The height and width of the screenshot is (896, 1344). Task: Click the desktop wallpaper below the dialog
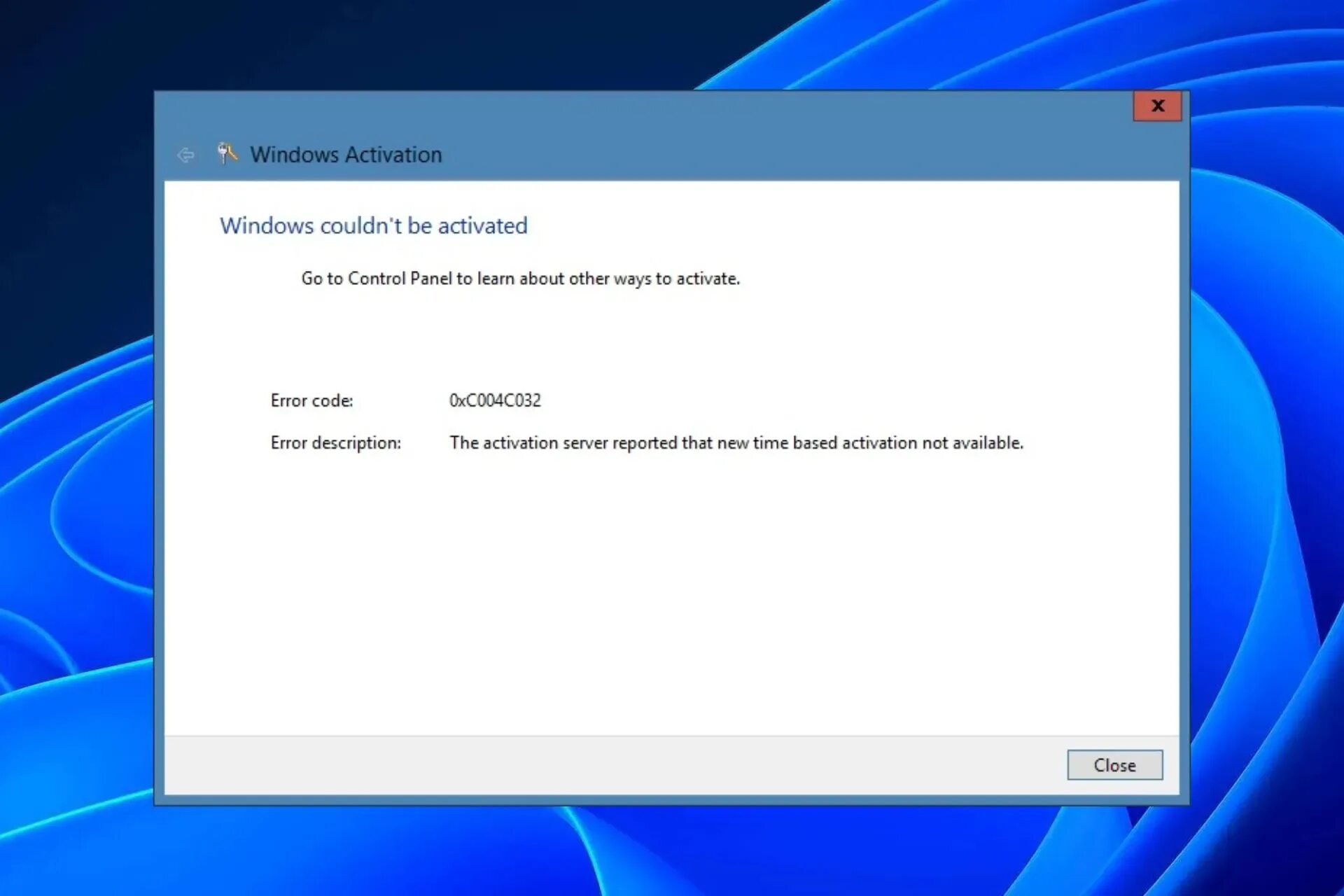[x=672, y=850]
